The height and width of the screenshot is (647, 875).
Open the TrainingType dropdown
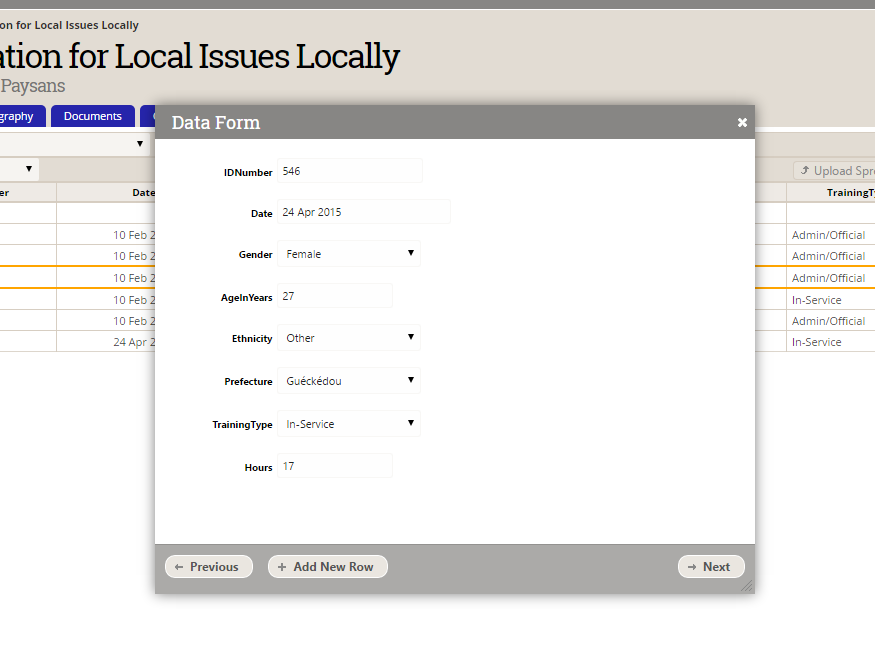349,424
